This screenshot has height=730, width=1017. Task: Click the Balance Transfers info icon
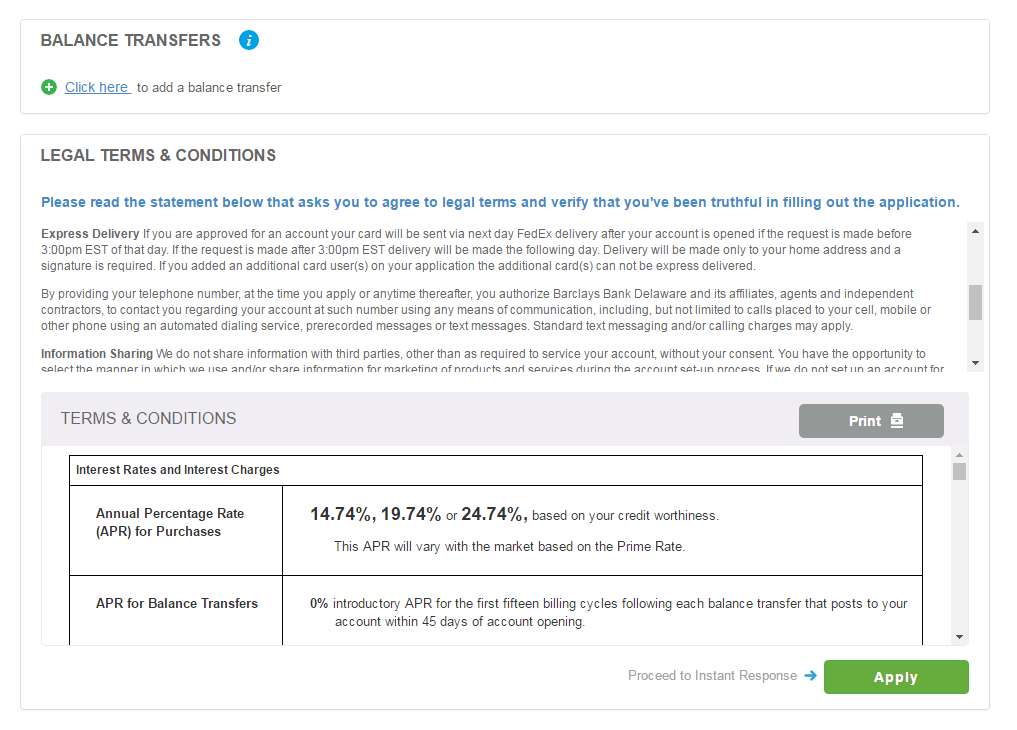click(x=249, y=40)
